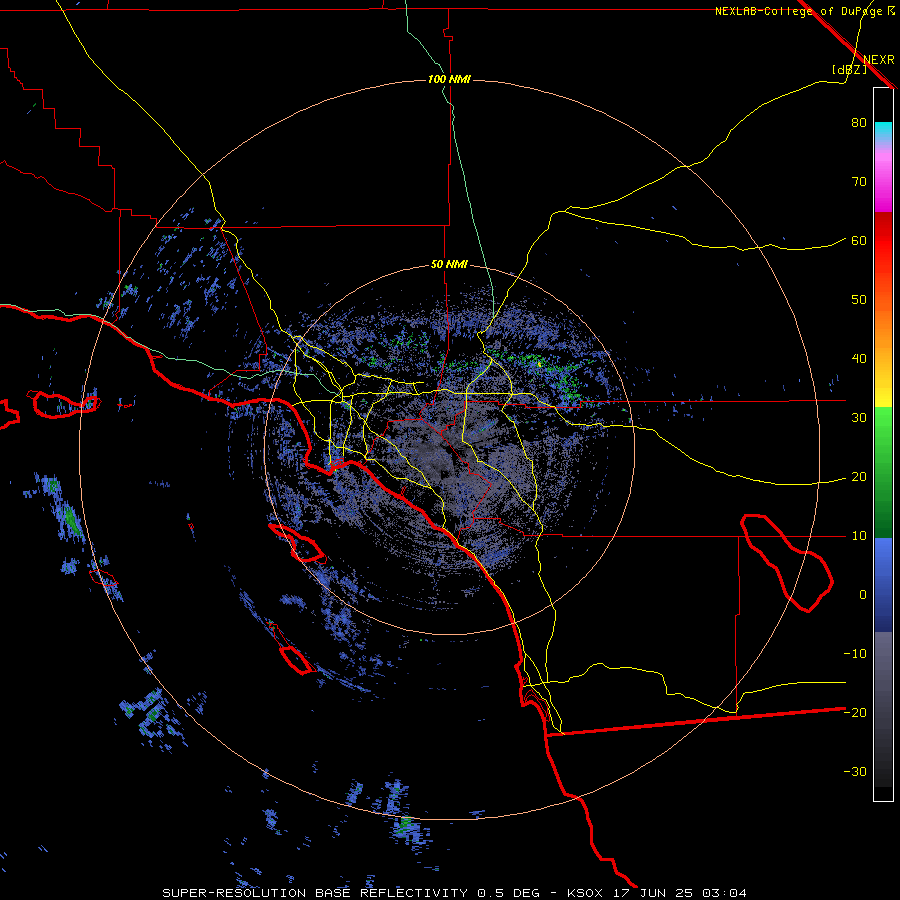Click the 0 value on the dBZ scale
Viewport: 900px width, 900px height.
point(863,595)
